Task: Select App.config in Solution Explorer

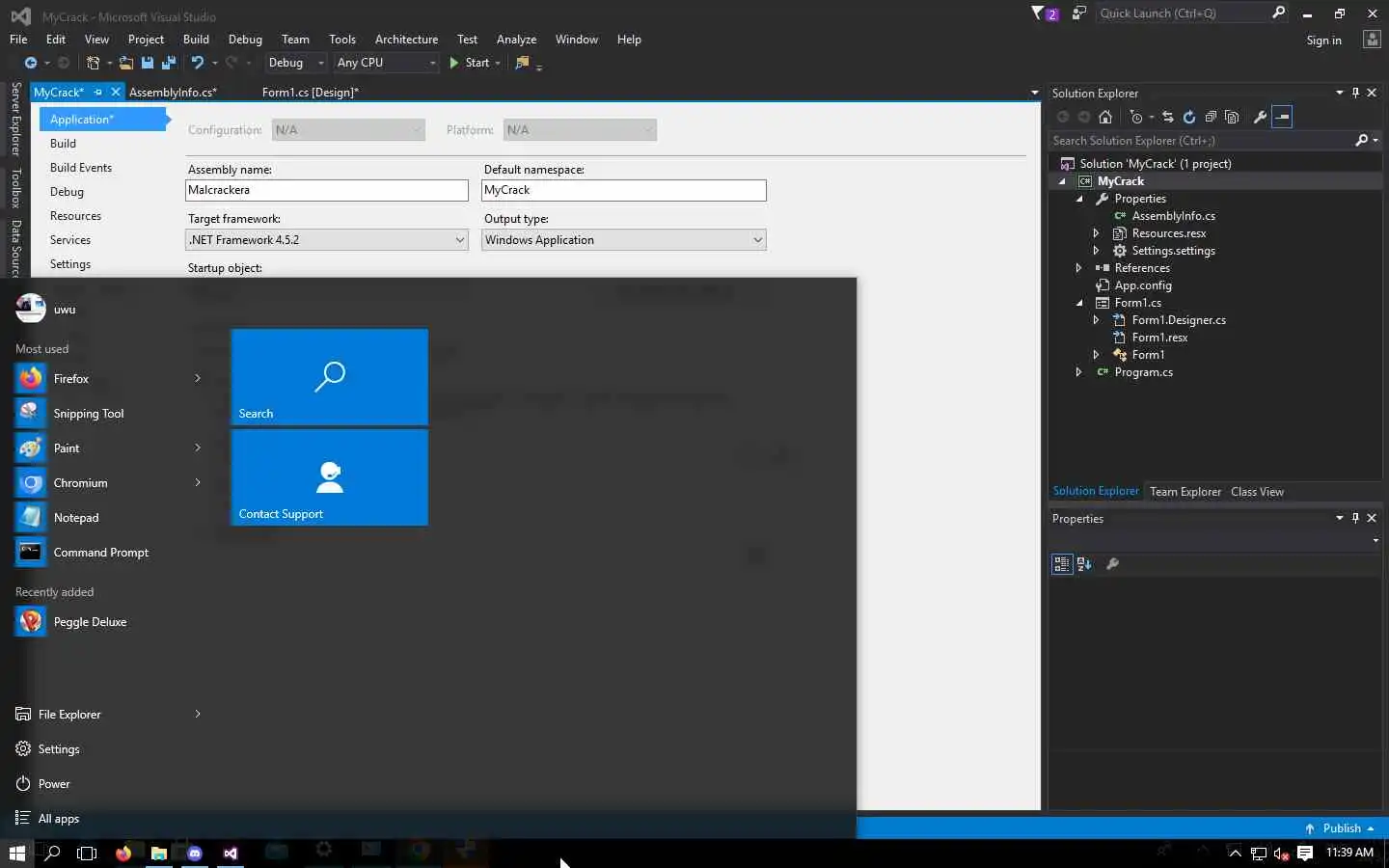Action: coord(1143,285)
